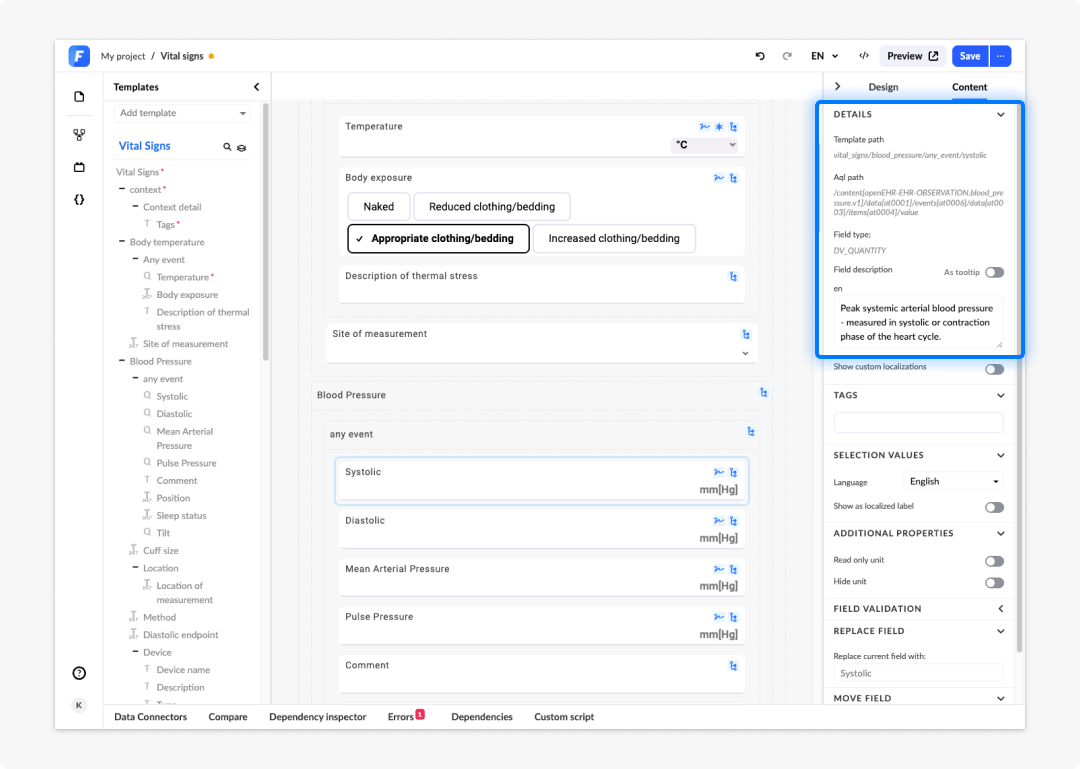
Task: Open the tree structure icon in sidebar
Action: coord(79,135)
